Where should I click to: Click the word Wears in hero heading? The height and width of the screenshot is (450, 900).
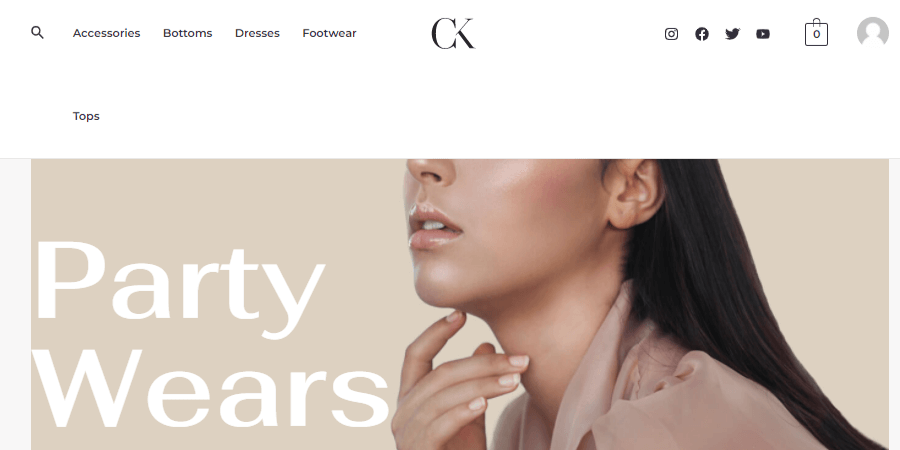click(211, 389)
